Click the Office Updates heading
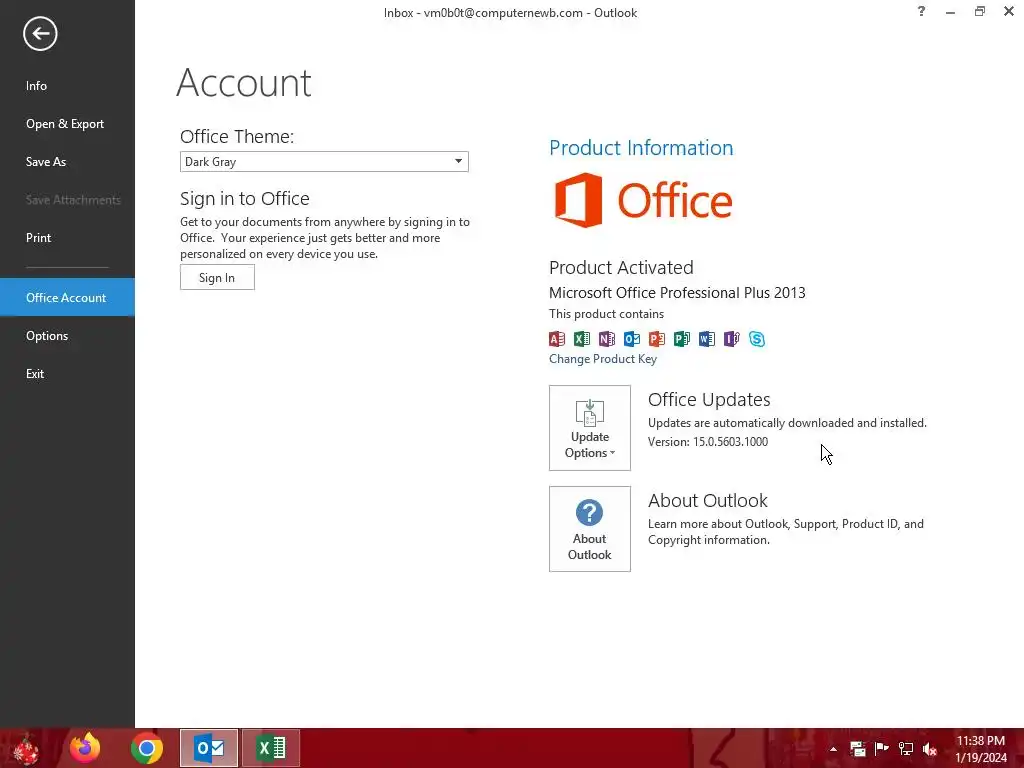Viewport: 1024px width, 768px height. 709,399
